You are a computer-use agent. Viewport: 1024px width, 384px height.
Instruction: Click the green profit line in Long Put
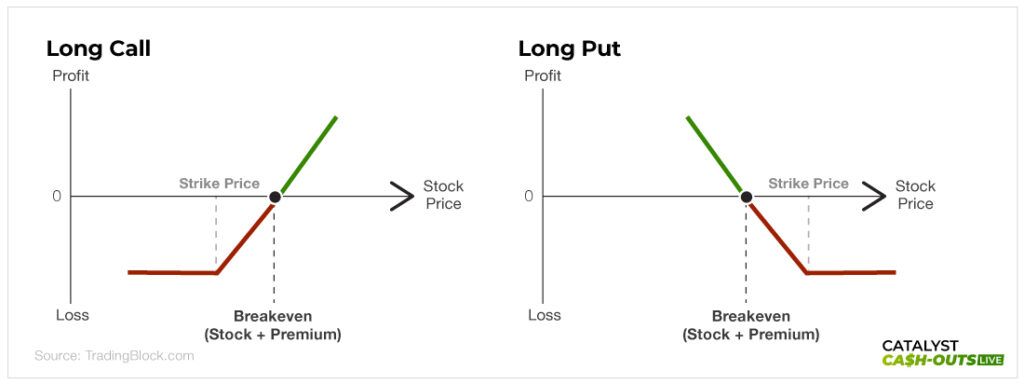(714, 155)
